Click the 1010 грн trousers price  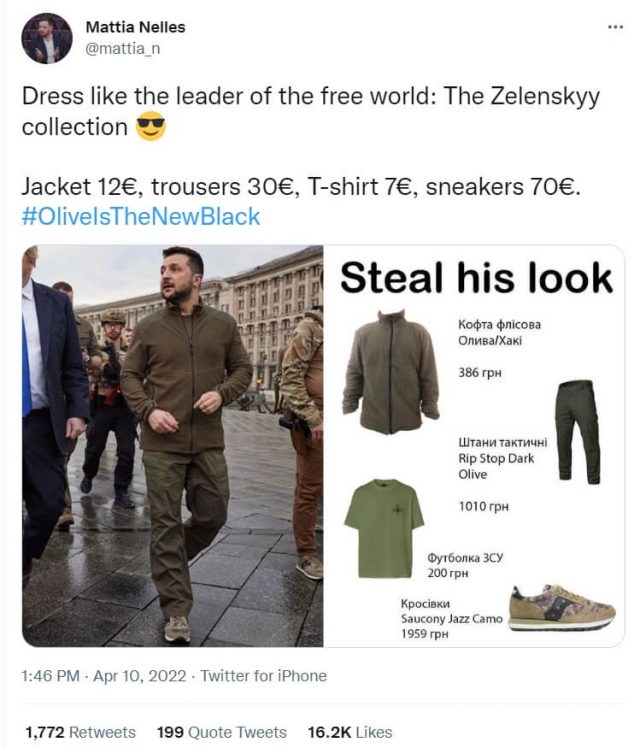coord(483,506)
